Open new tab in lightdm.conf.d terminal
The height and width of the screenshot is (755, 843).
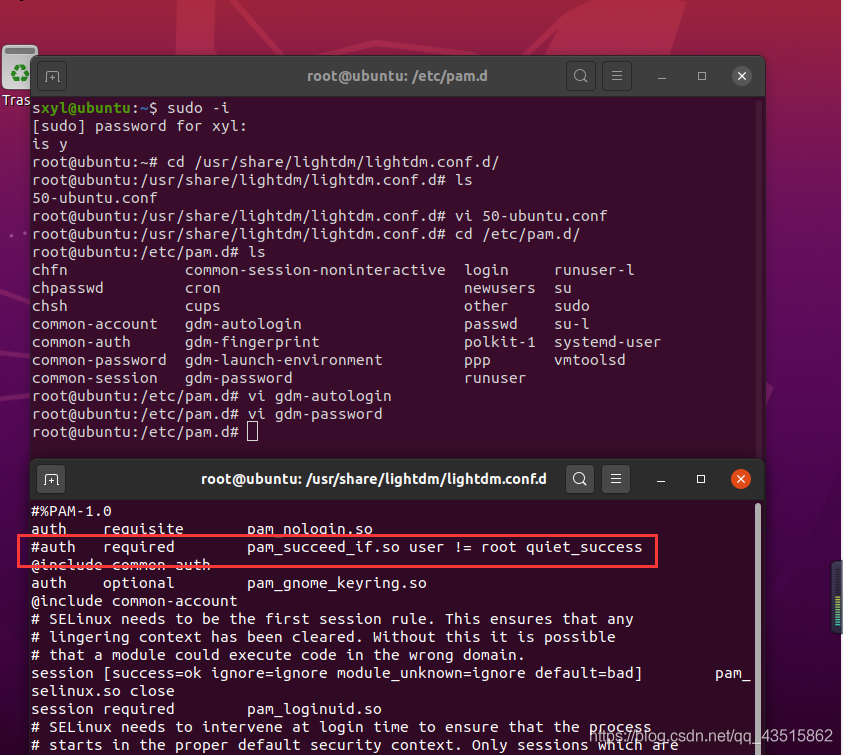point(51,479)
